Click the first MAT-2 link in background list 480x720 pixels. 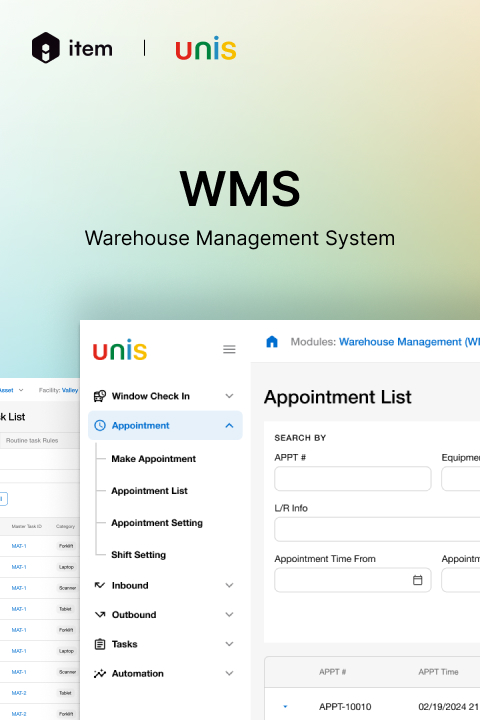pos(19,693)
